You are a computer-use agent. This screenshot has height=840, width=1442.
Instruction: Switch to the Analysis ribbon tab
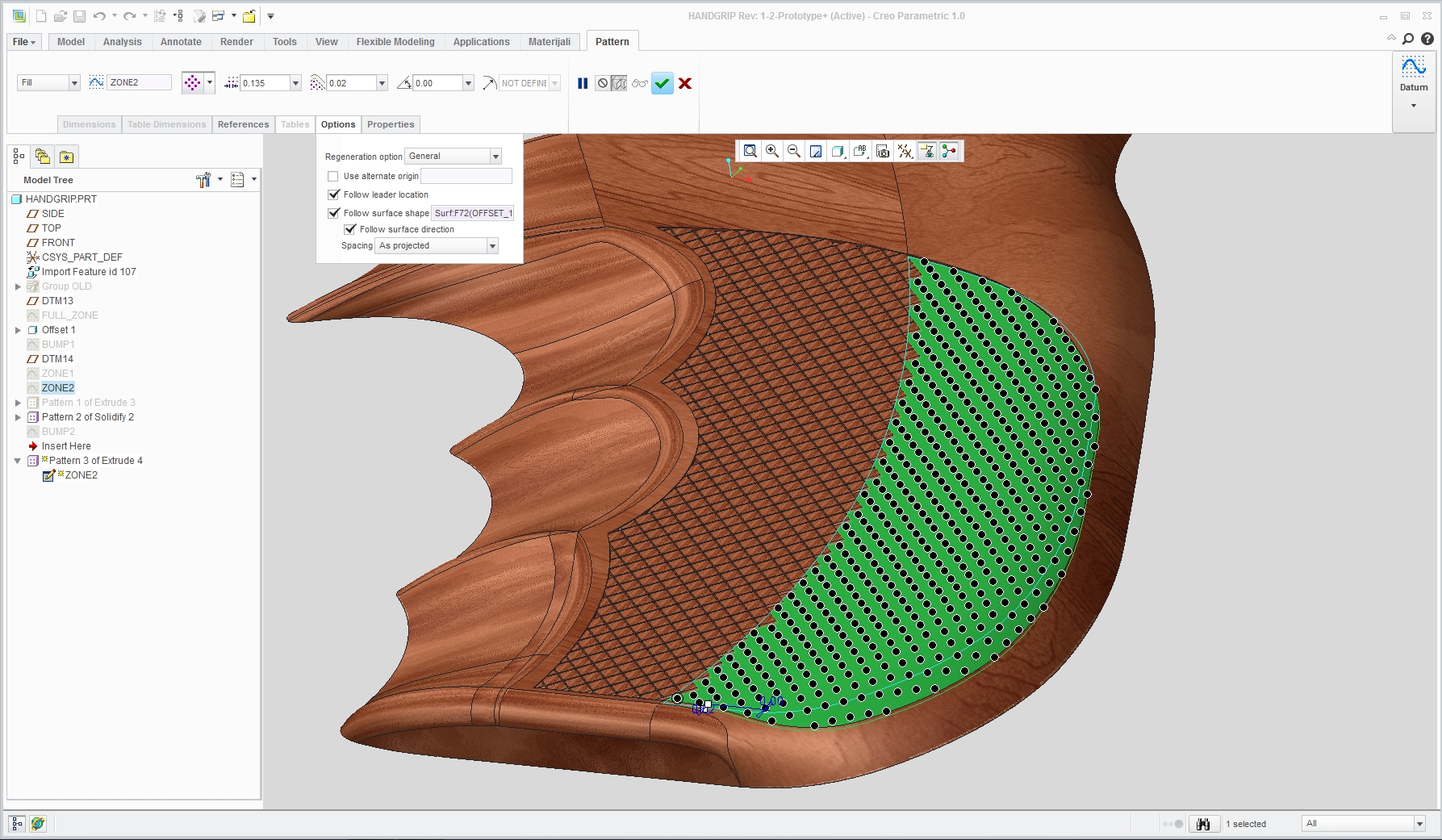coord(123,42)
